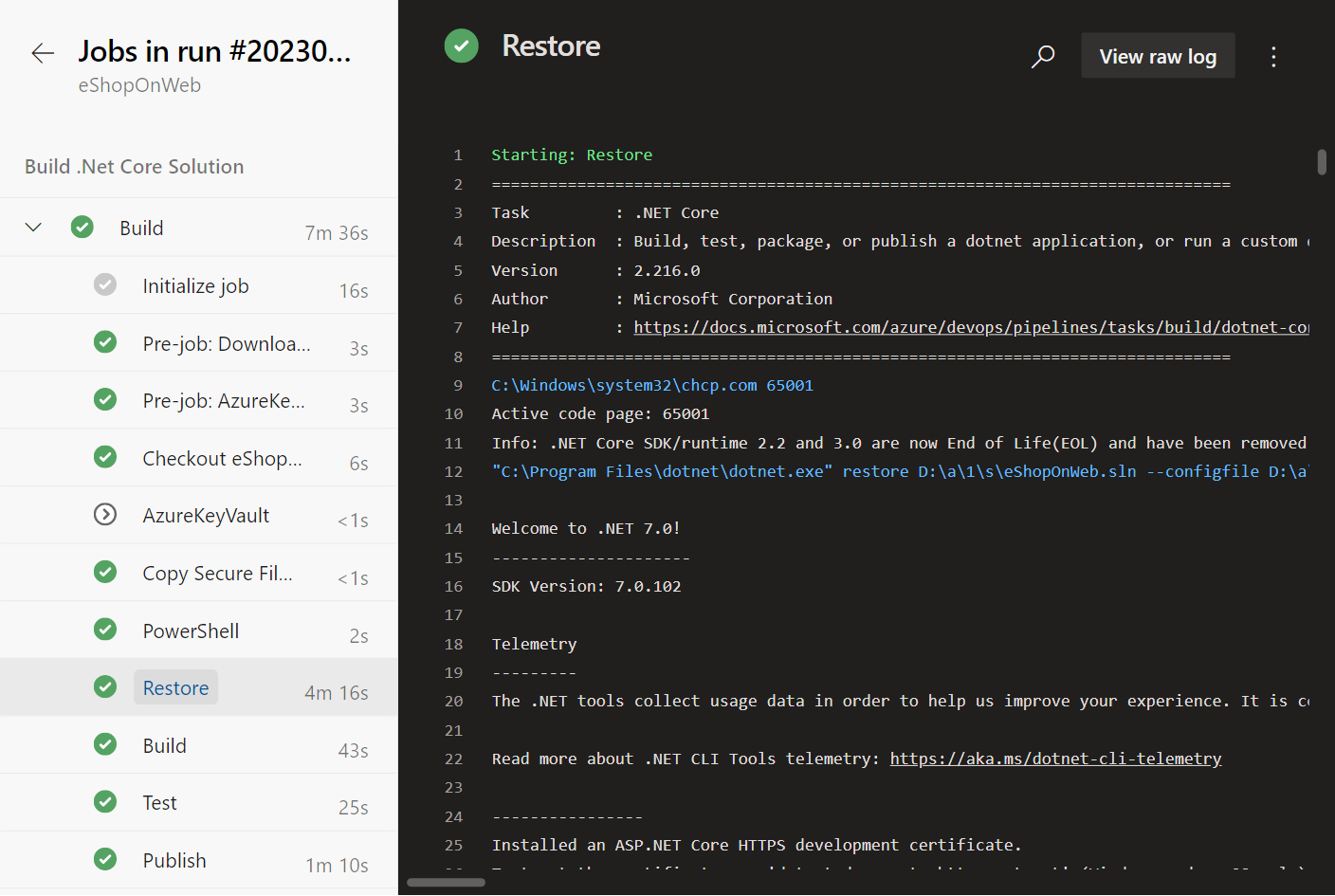Image resolution: width=1335 pixels, height=896 pixels.
Task: Go back using the left arrow icon
Action: (x=43, y=53)
